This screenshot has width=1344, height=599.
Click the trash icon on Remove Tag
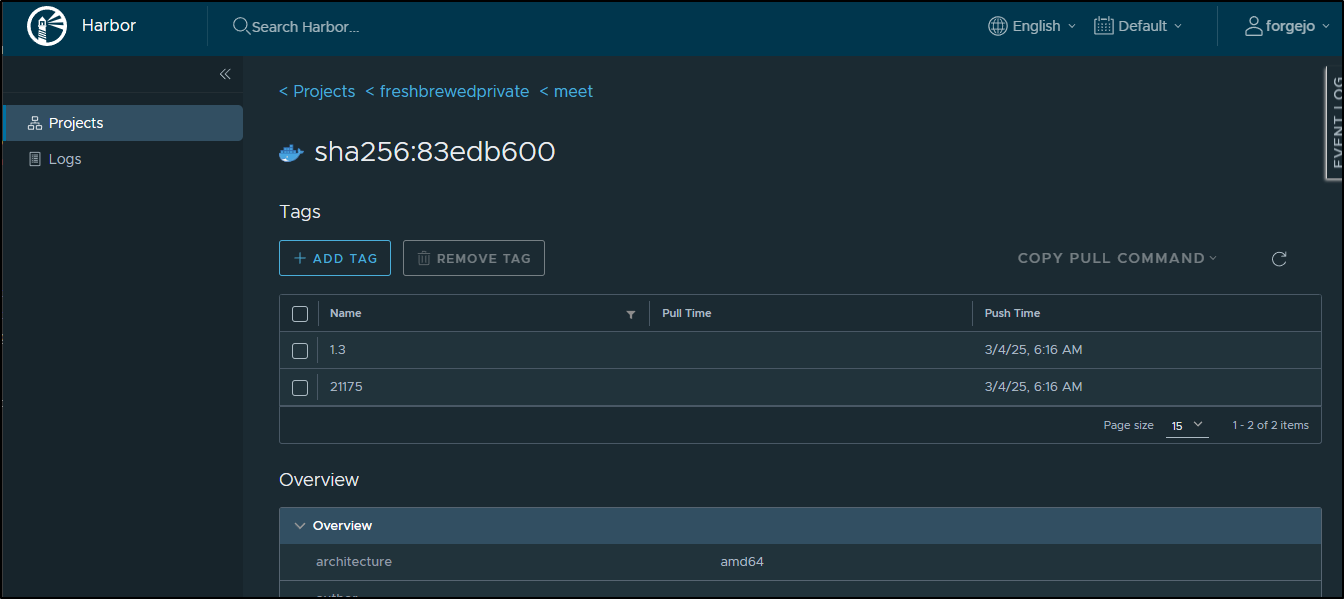(x=424, y=258)
